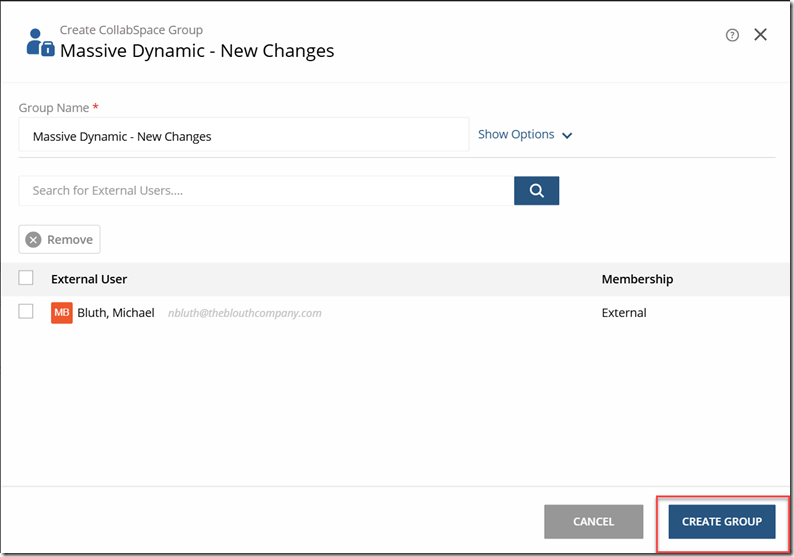Click the magnifier search button
794x557 pixels.
pos(536,190)
